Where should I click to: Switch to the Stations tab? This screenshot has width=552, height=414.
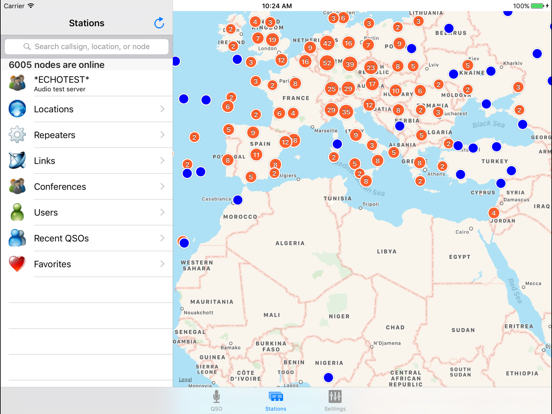[x=276, y=400]
